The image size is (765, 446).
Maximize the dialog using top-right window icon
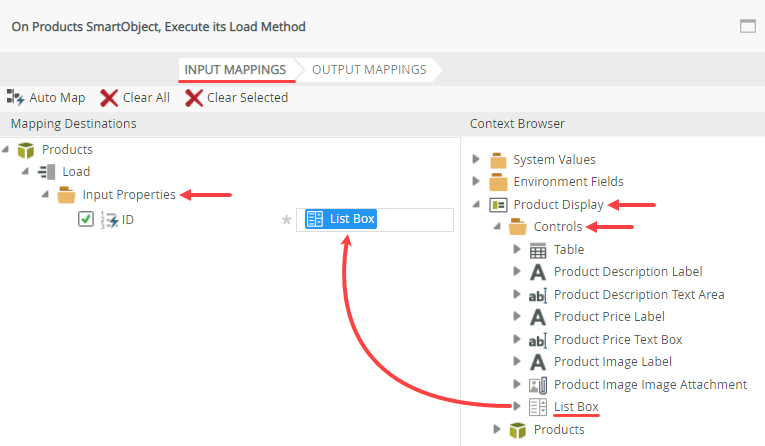[x=747, y=27]
